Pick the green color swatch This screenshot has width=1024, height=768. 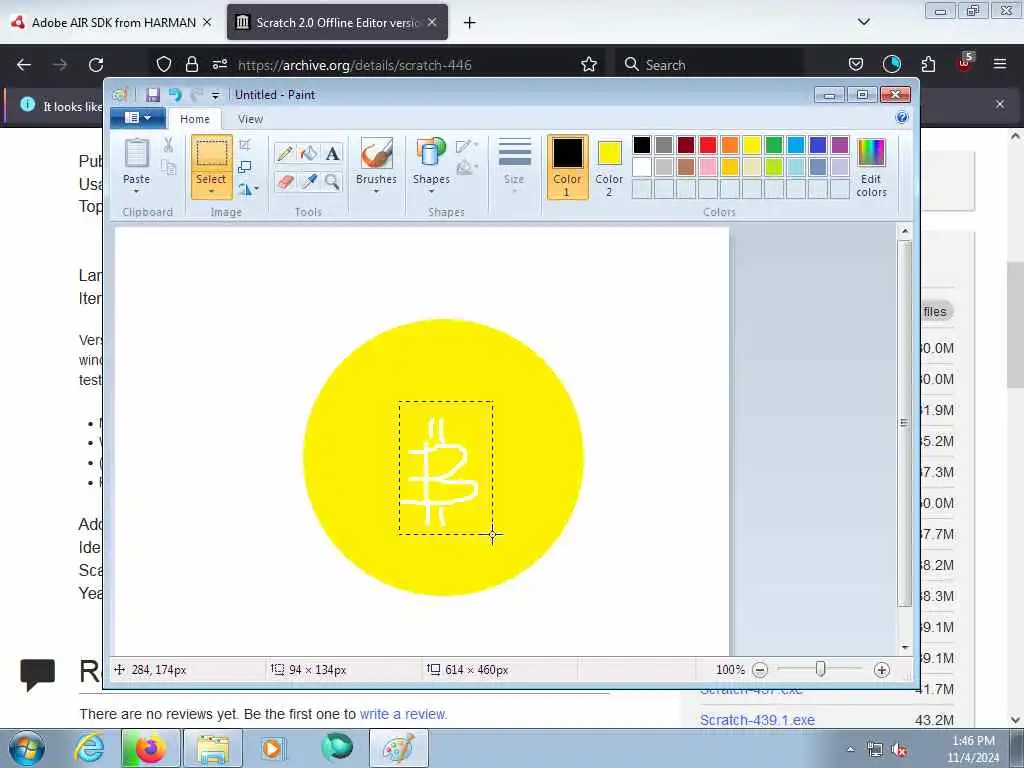click(774, 145)
